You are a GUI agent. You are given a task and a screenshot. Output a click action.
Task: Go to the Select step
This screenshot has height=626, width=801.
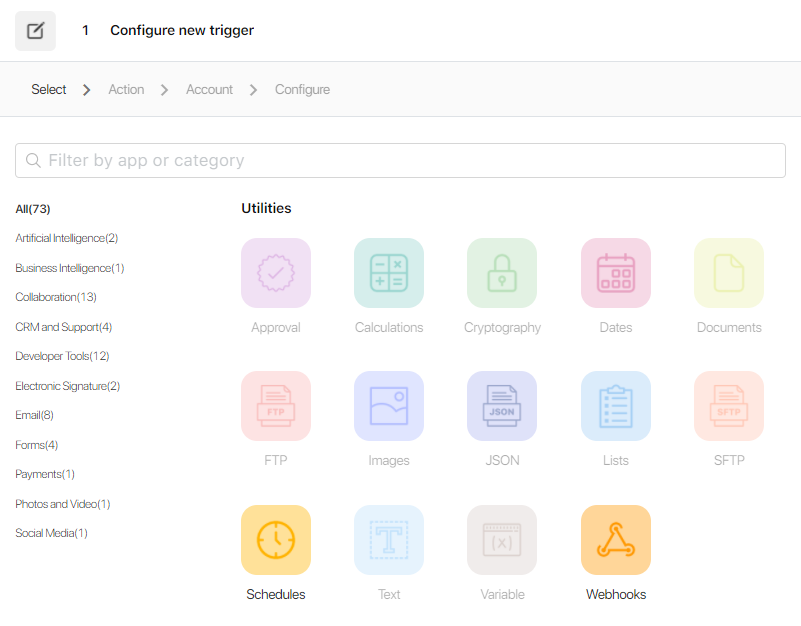pos(49,89)
